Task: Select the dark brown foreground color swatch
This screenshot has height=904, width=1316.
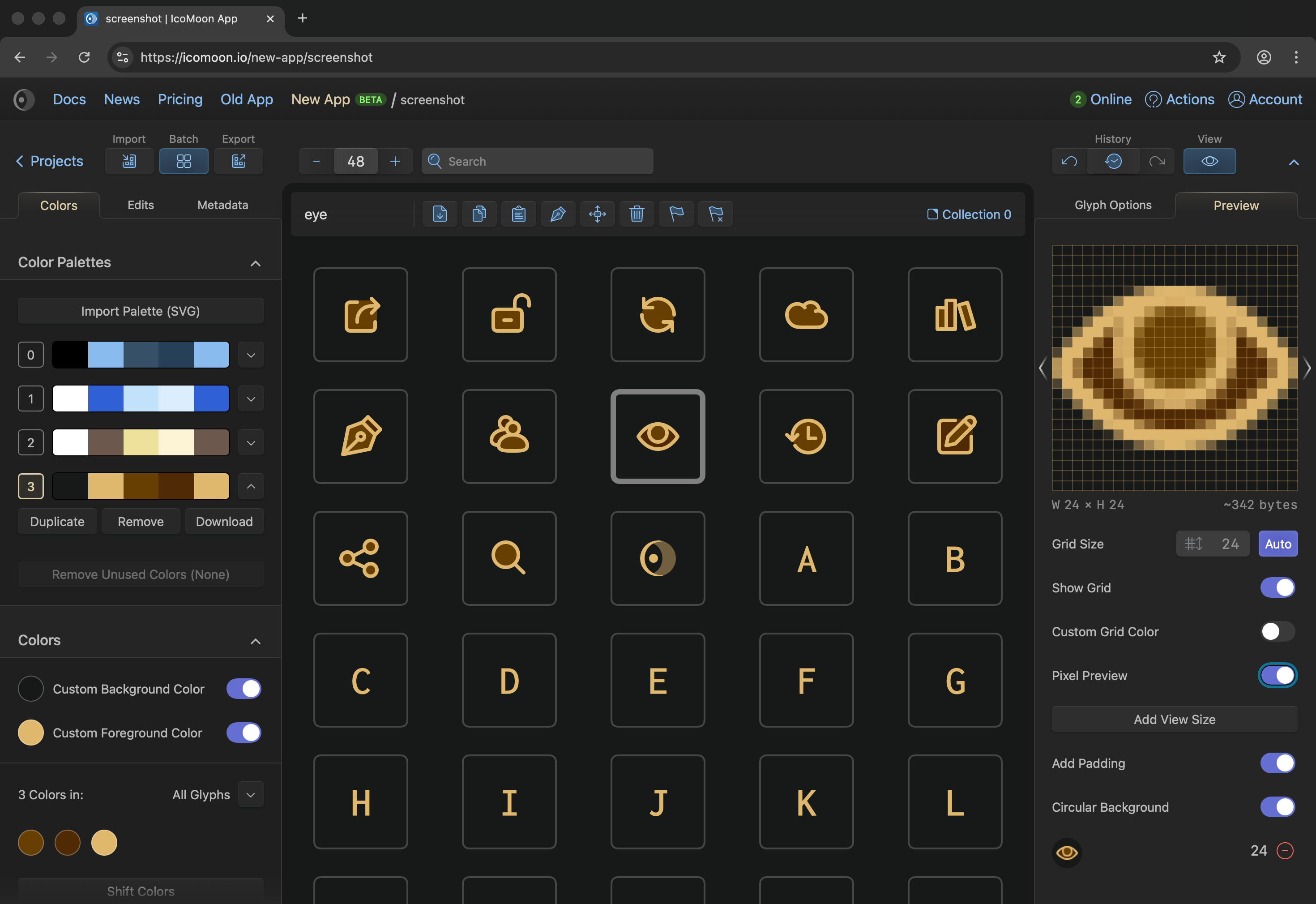Action: tap(68, 843)
